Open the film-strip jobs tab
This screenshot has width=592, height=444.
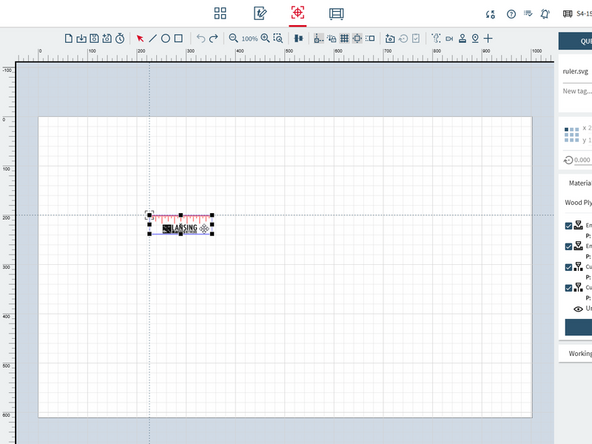336,14
